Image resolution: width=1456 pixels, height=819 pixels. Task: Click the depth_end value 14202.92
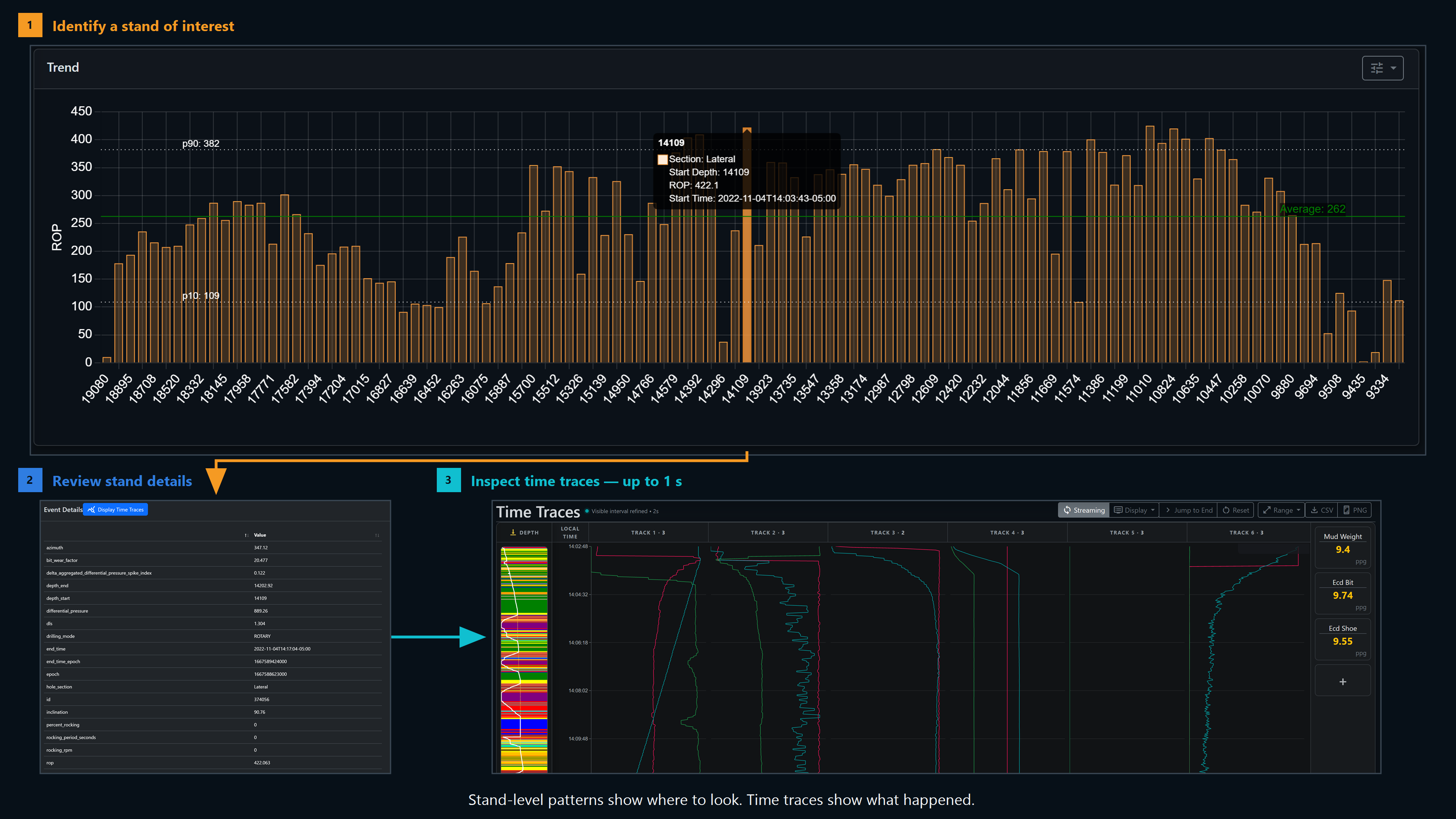click(x=263, y=585)
